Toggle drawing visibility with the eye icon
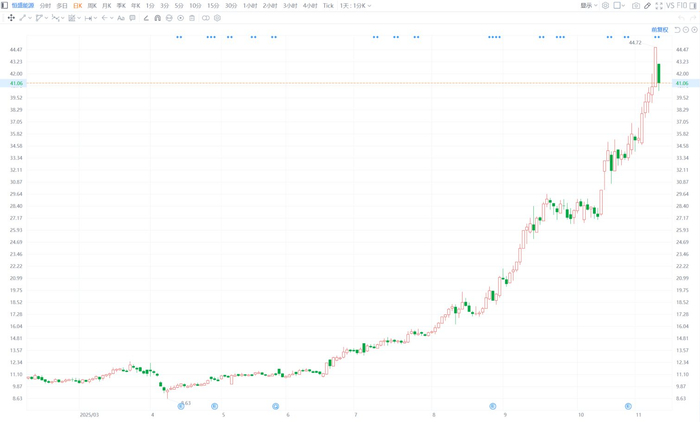The width and height of the screenshot is (700, 422). (x=180, y=18)
